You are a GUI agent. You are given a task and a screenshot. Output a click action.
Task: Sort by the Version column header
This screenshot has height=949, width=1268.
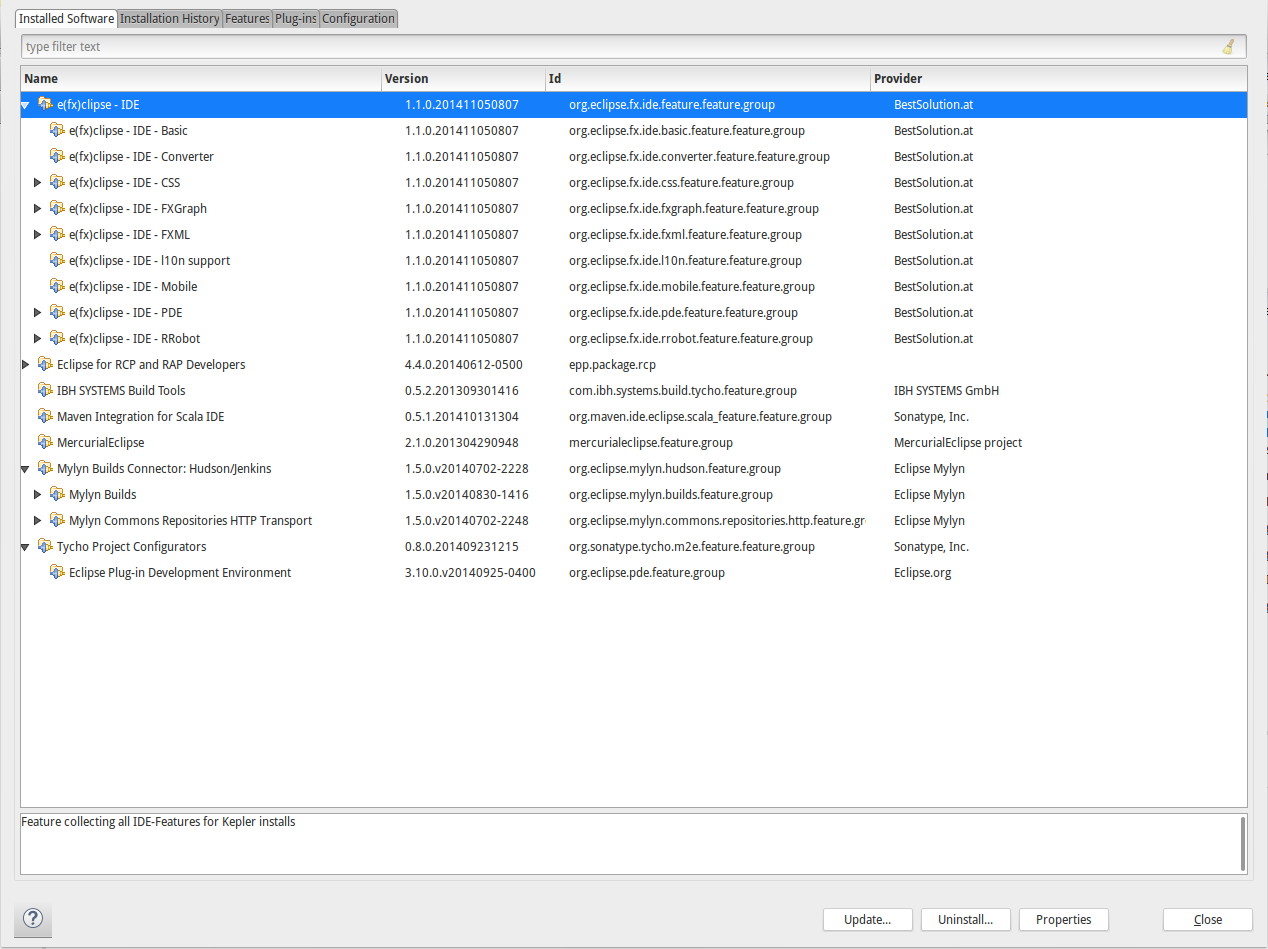tap(464, 78)
